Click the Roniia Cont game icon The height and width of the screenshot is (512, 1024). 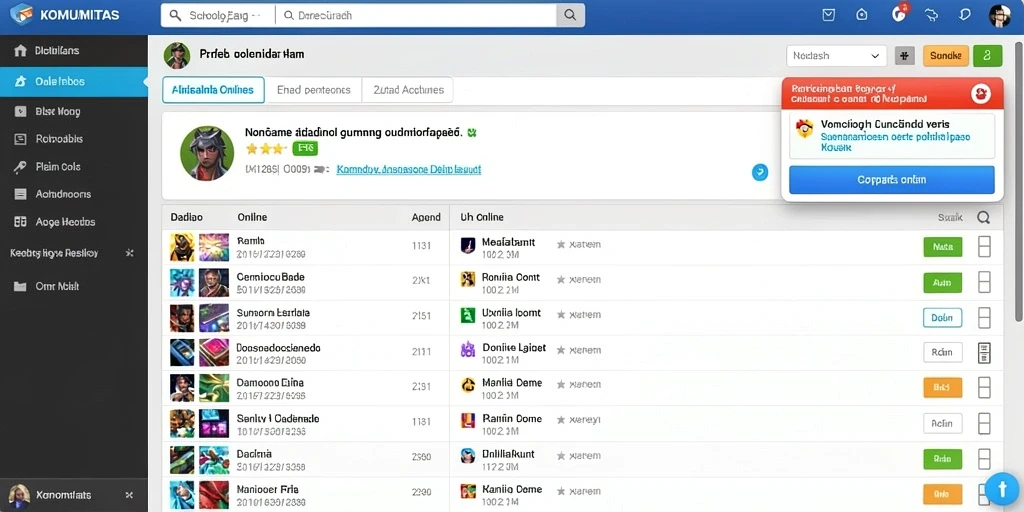(468, 280)
